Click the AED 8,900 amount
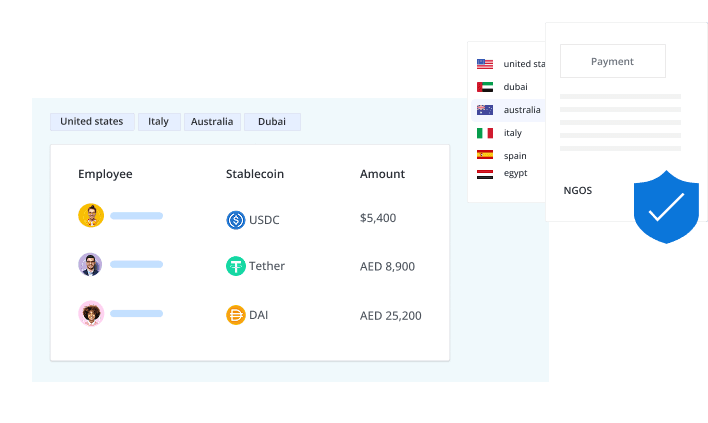708x423 pixels. [387, 266]
